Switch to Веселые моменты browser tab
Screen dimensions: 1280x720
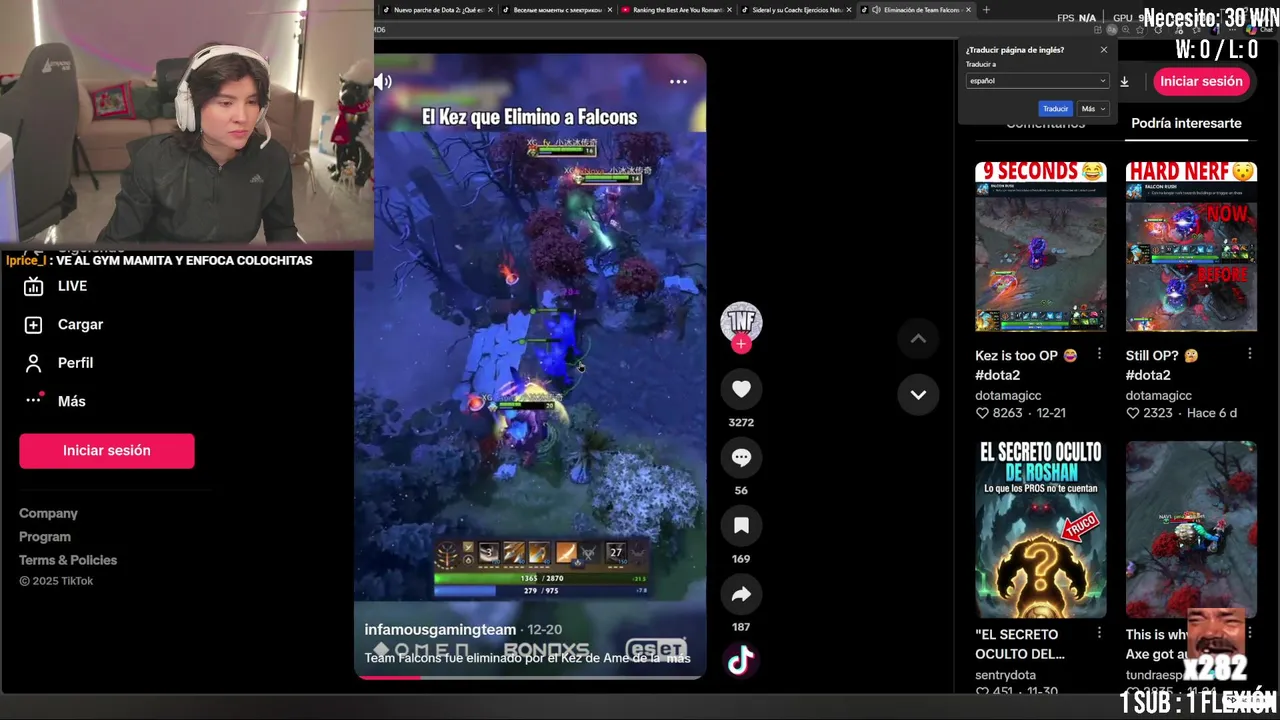click(x=558, y=10)
